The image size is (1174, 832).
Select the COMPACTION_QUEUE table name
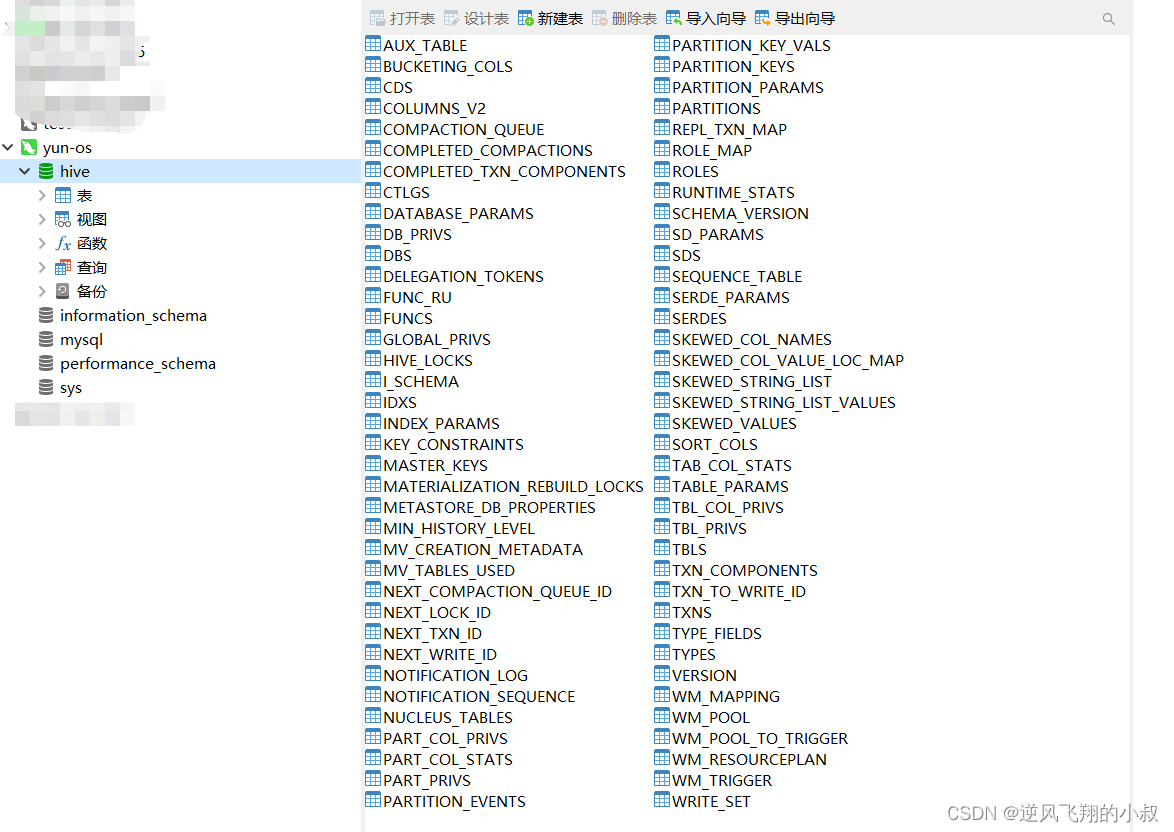click(463, 130)
